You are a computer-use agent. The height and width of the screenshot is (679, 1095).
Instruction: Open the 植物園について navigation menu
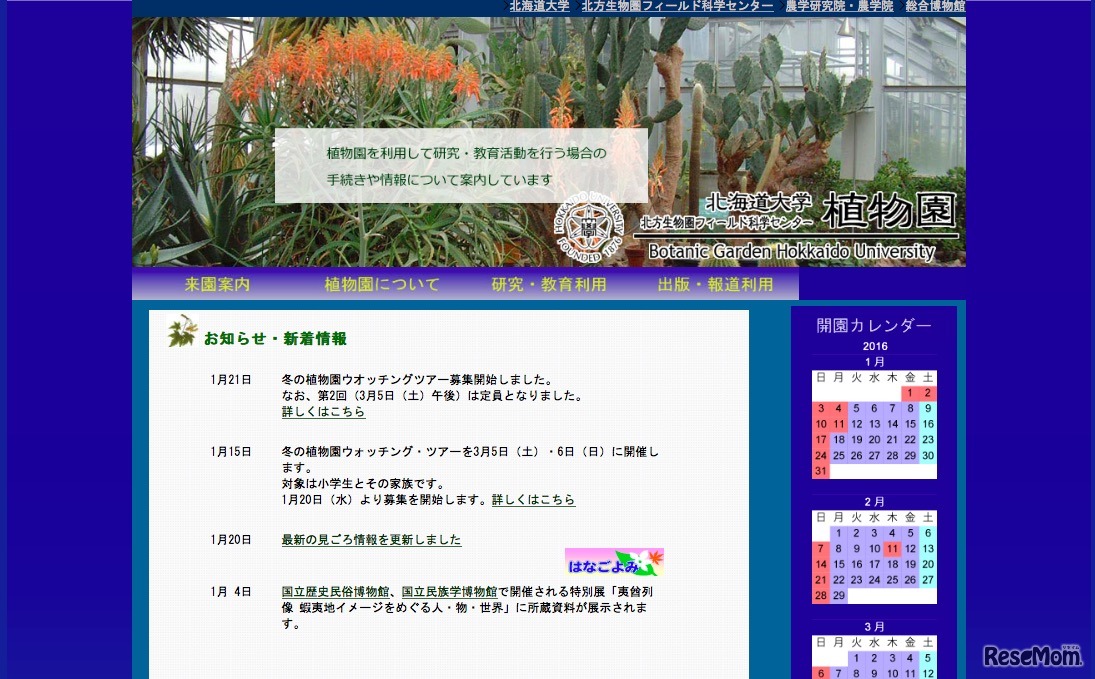(x=382, y=284)
